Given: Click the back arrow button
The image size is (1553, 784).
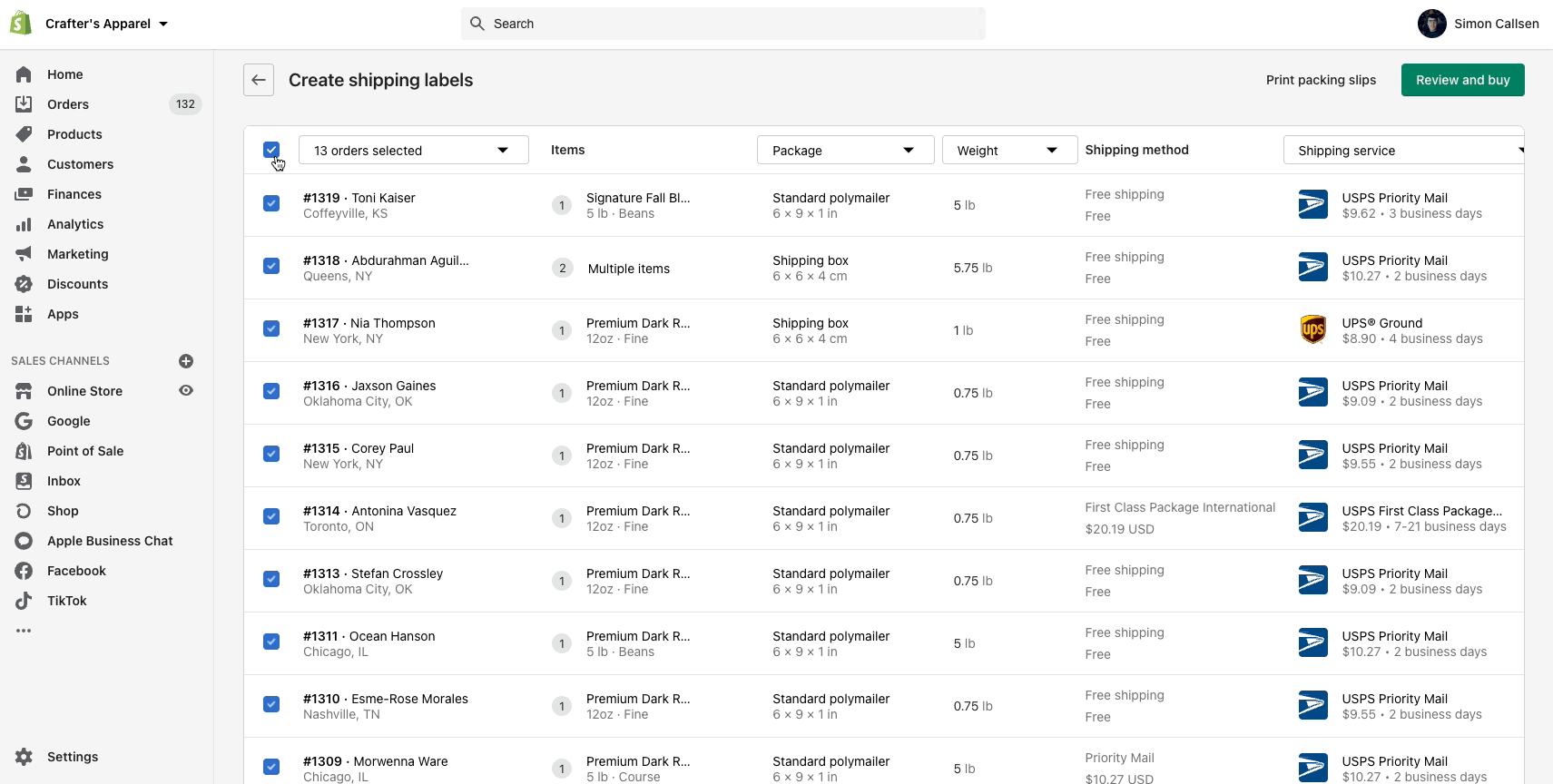Looking at the screenshot, I should 259,80.
